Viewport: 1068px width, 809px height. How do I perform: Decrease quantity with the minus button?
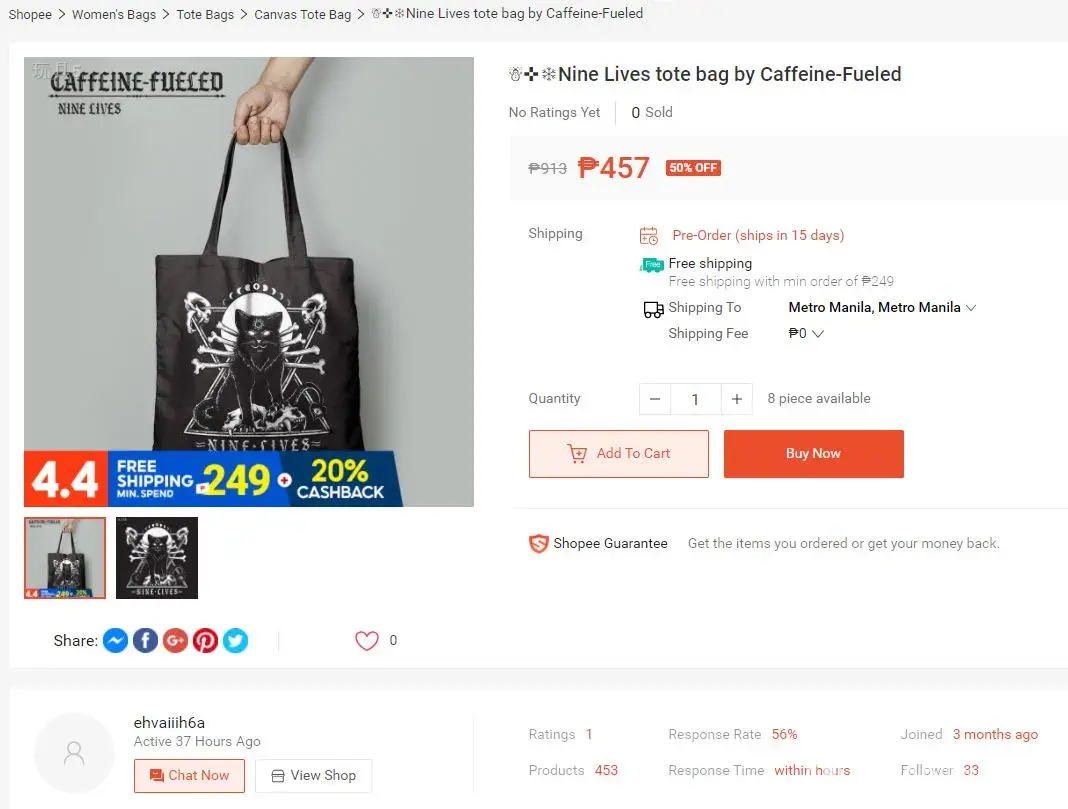click(655, 399)
